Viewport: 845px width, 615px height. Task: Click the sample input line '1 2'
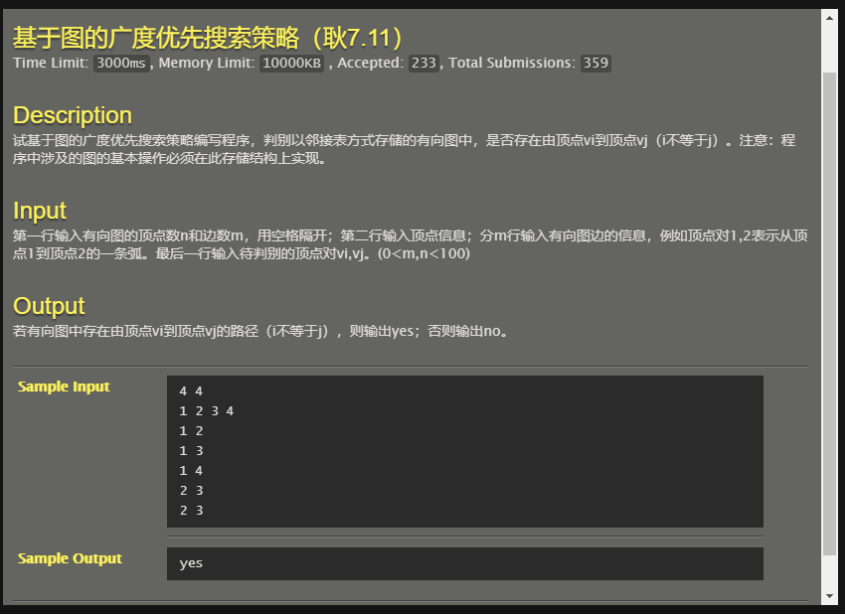pyautogui.click(x=191, y=431)
